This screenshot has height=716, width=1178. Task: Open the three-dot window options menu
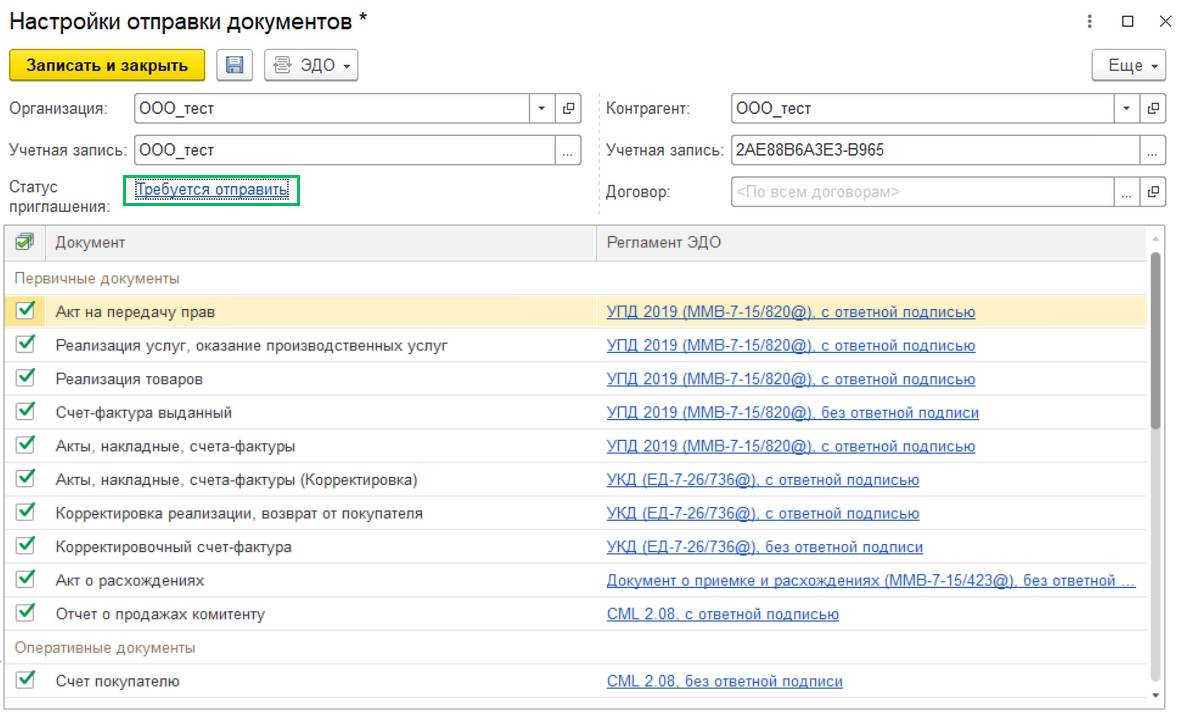click(1089, 22)
